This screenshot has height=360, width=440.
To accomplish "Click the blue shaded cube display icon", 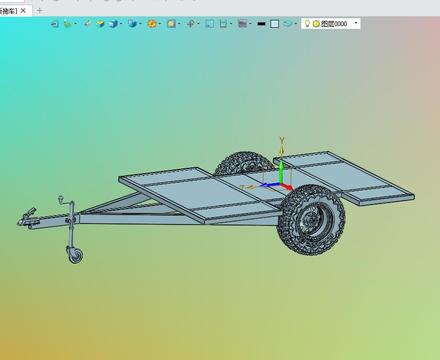I will pos(132,23).
